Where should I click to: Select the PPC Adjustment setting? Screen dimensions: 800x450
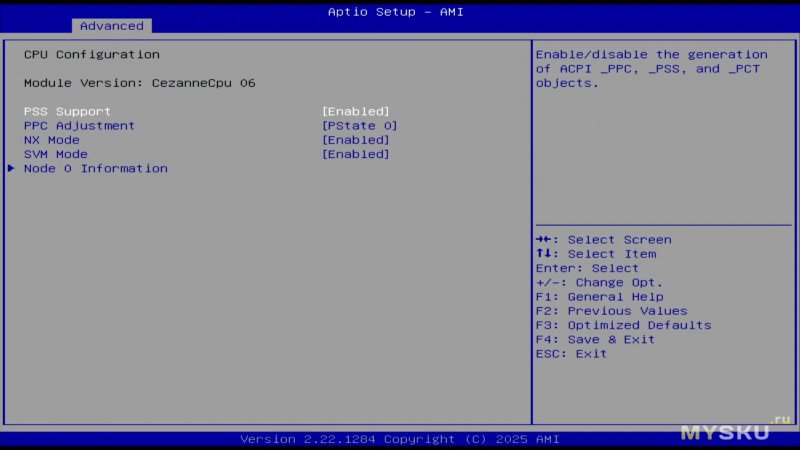79,126
